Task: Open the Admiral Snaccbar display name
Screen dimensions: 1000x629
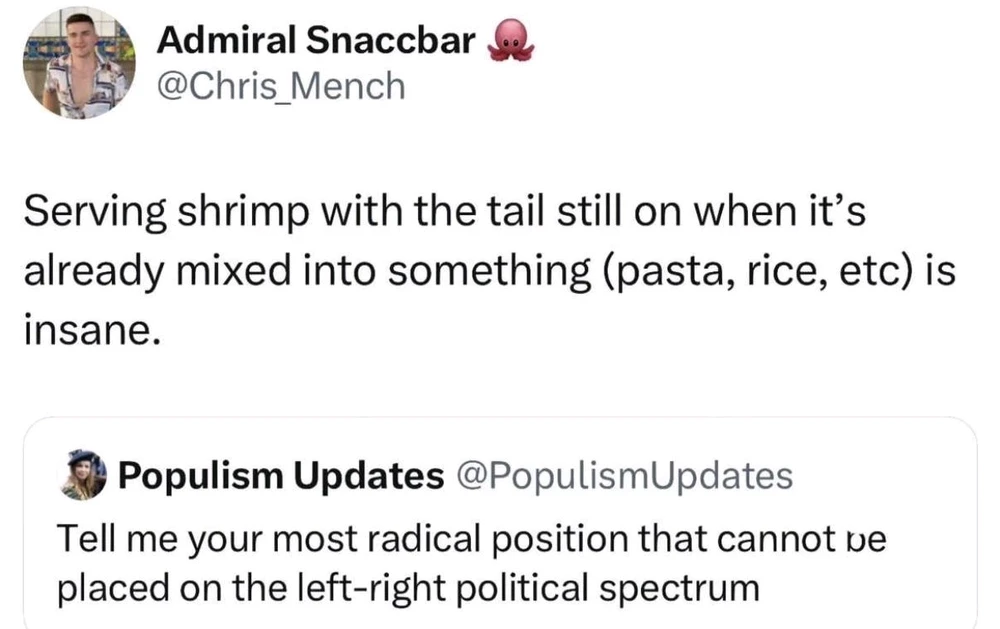Action: click(317, 40)
